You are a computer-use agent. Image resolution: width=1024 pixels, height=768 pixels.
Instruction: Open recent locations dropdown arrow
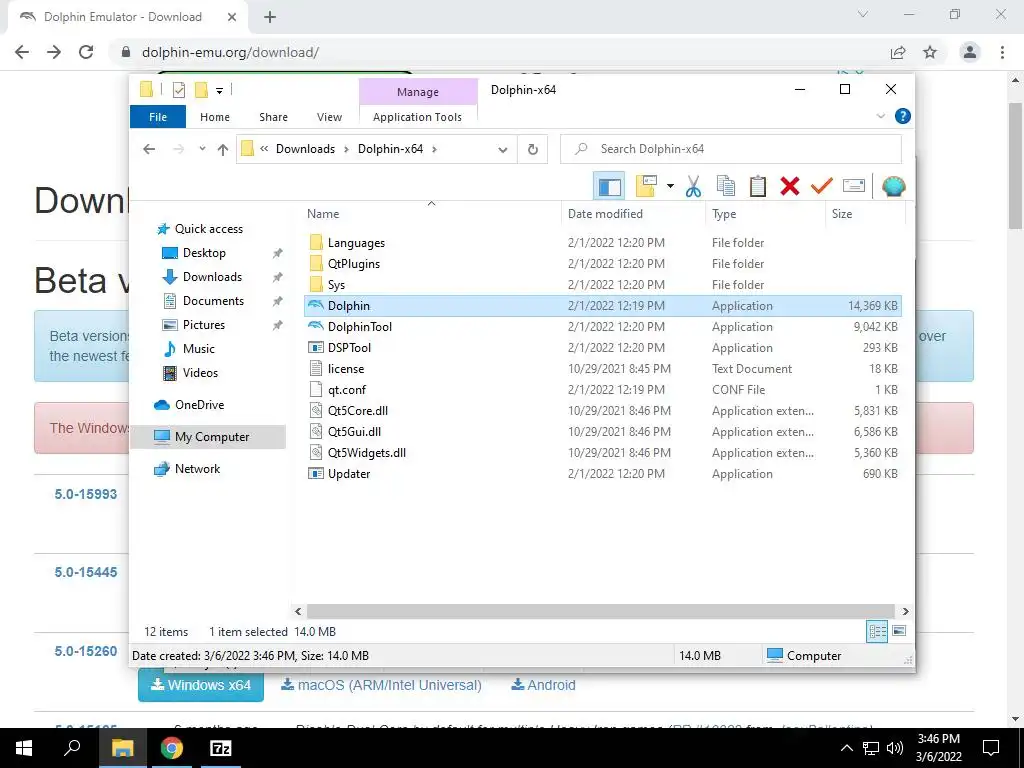(x=202, y=149)
